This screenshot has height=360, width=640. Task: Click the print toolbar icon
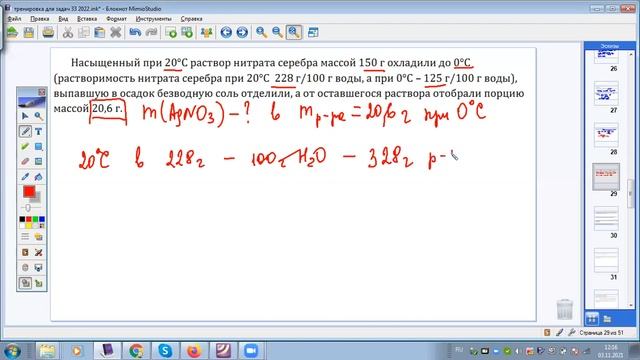pyautogui.click(x=48, y=32)
